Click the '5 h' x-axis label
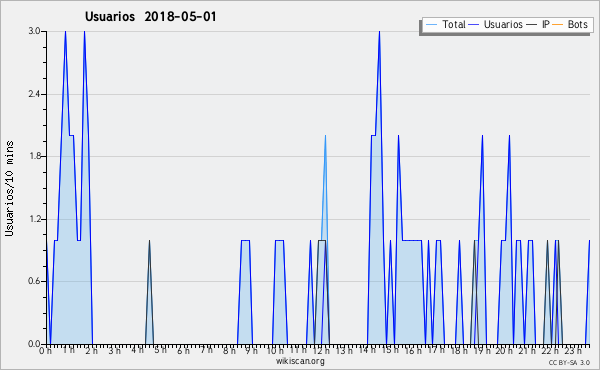The height and width of the screenshot is (370, 600). click(160, 350)
